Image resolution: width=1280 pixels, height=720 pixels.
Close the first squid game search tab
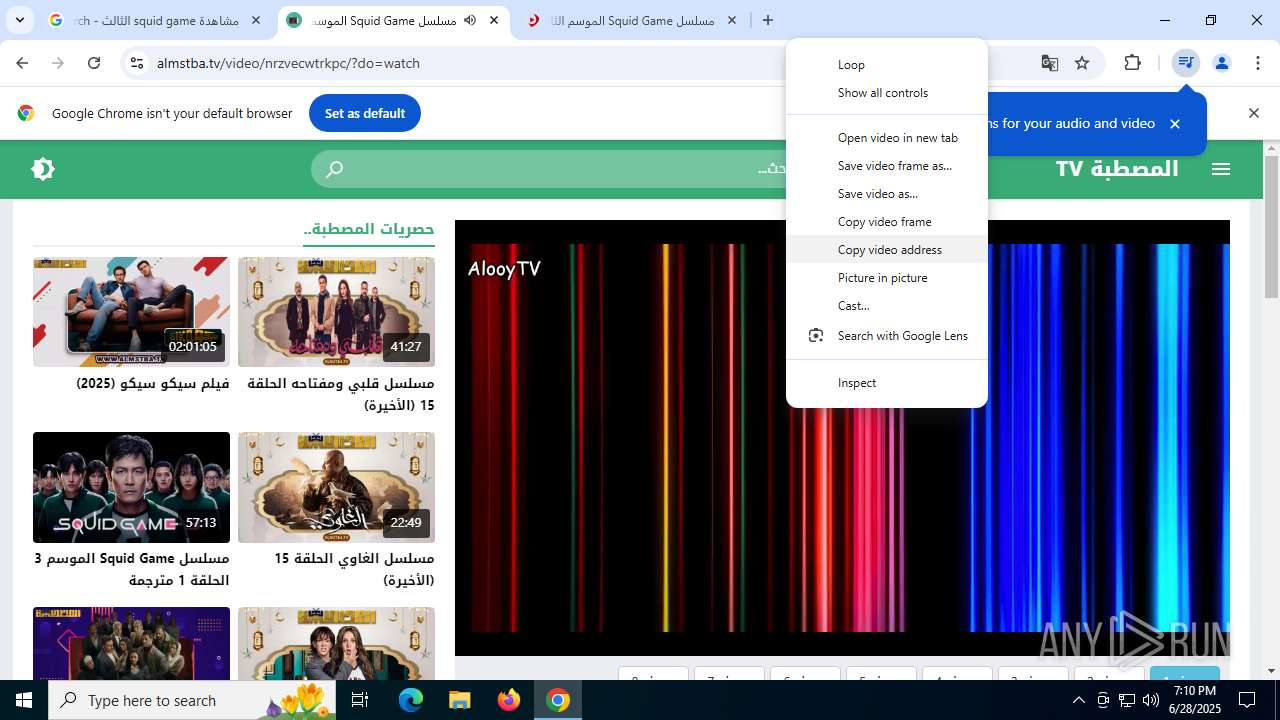[x=256, y=20]
